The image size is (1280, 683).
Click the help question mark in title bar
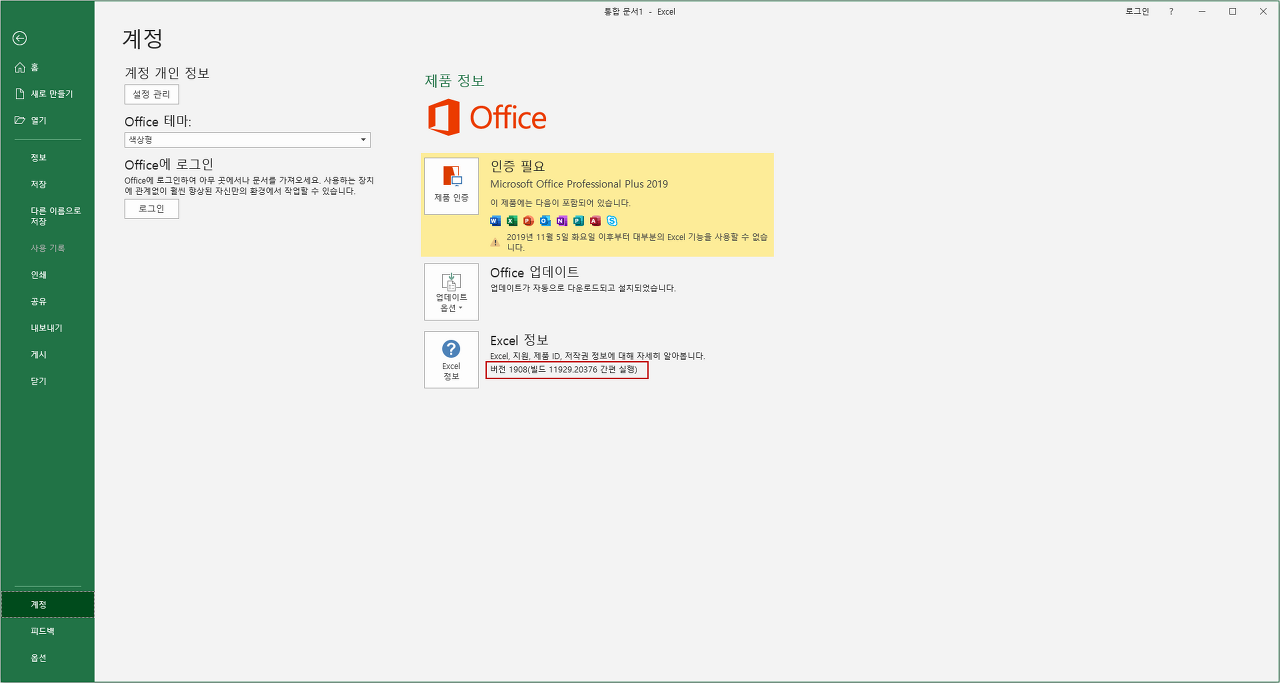click(1171, 11)
